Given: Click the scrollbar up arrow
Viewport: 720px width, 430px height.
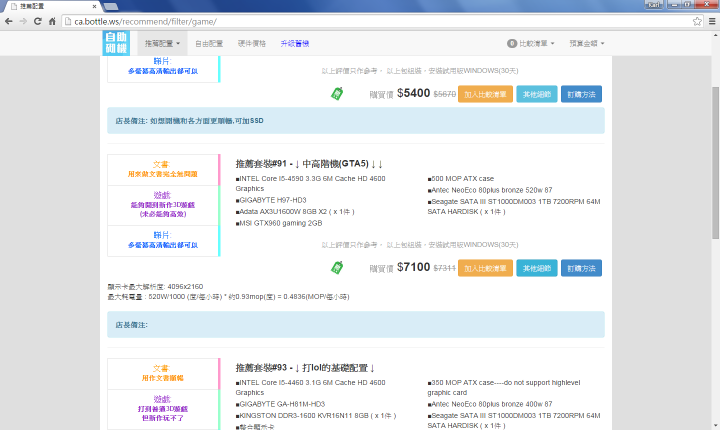Looking at the screenshot, I should pyautogui.click(x=715, y=35).
